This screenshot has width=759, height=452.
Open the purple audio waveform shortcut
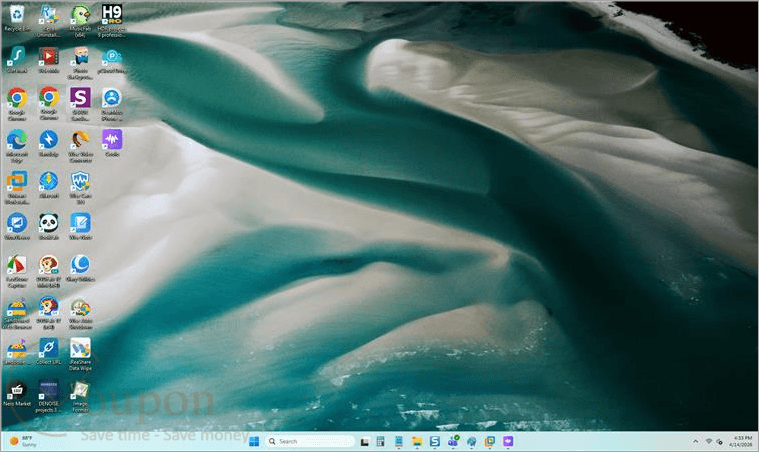112,143
